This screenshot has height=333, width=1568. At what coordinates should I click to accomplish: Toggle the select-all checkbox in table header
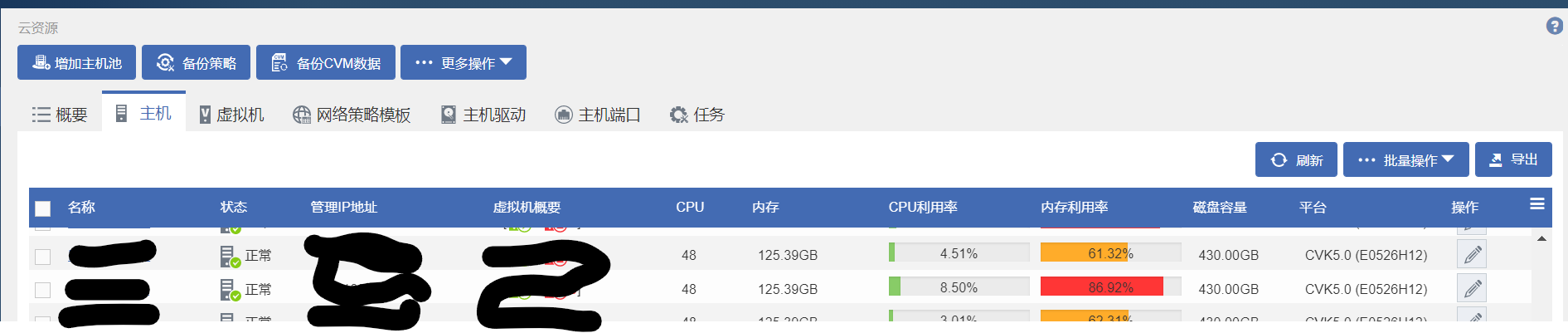point(43,208)
